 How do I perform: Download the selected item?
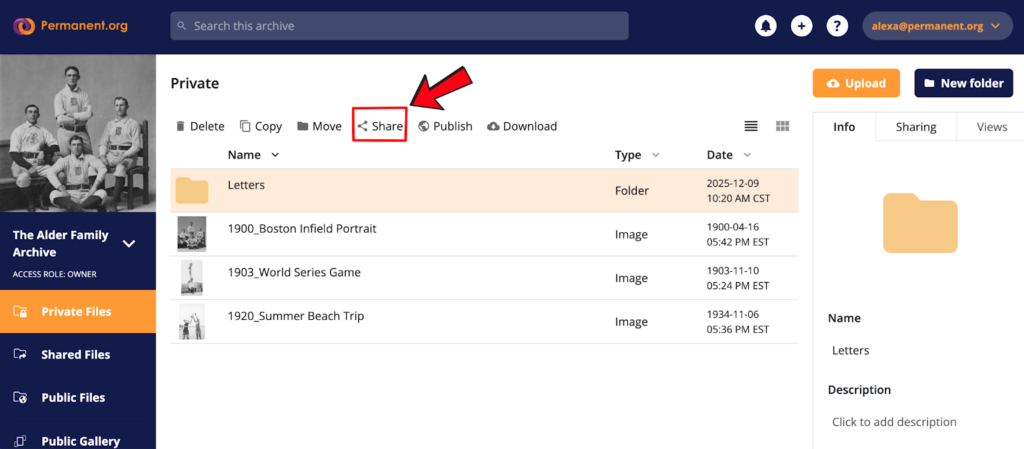point(522,126)
